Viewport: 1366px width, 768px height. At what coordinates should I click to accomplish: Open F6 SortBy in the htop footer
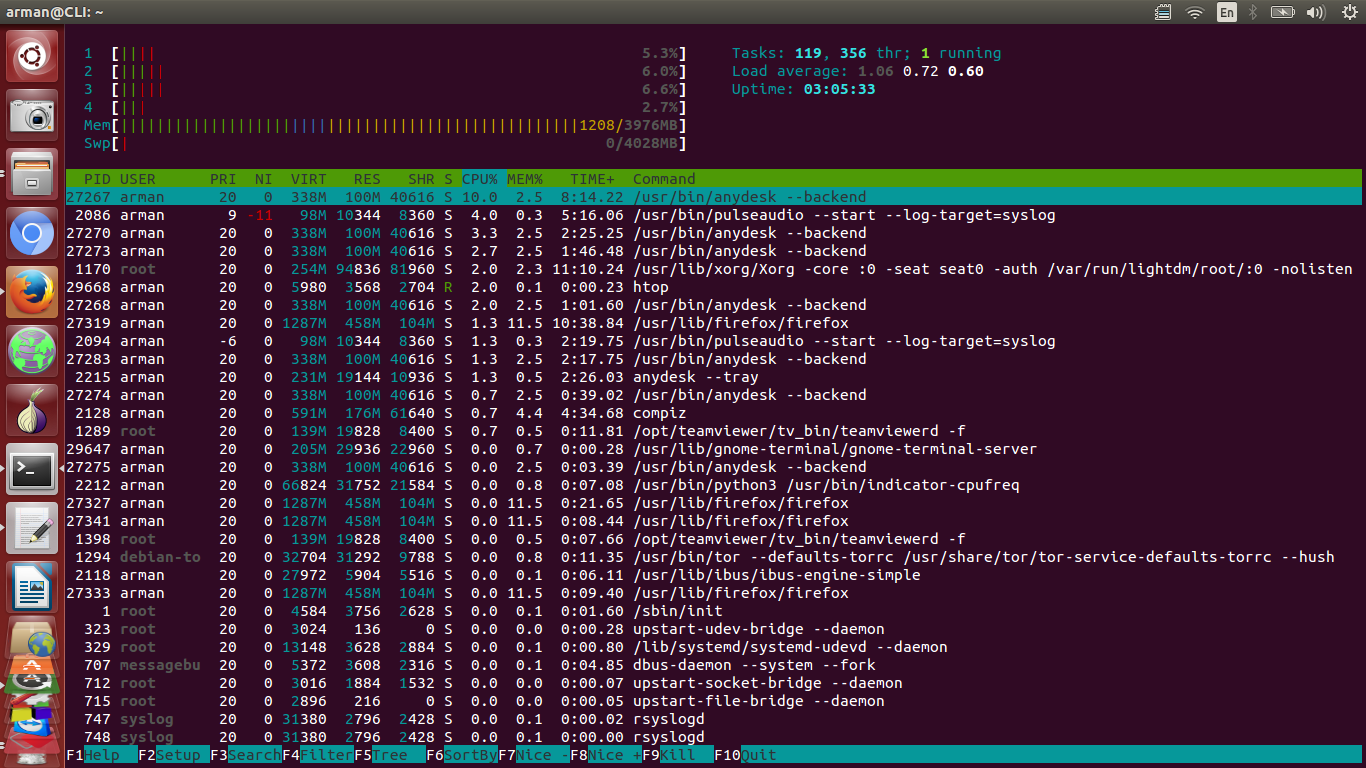pyautogui.click(x=462, y=755)
